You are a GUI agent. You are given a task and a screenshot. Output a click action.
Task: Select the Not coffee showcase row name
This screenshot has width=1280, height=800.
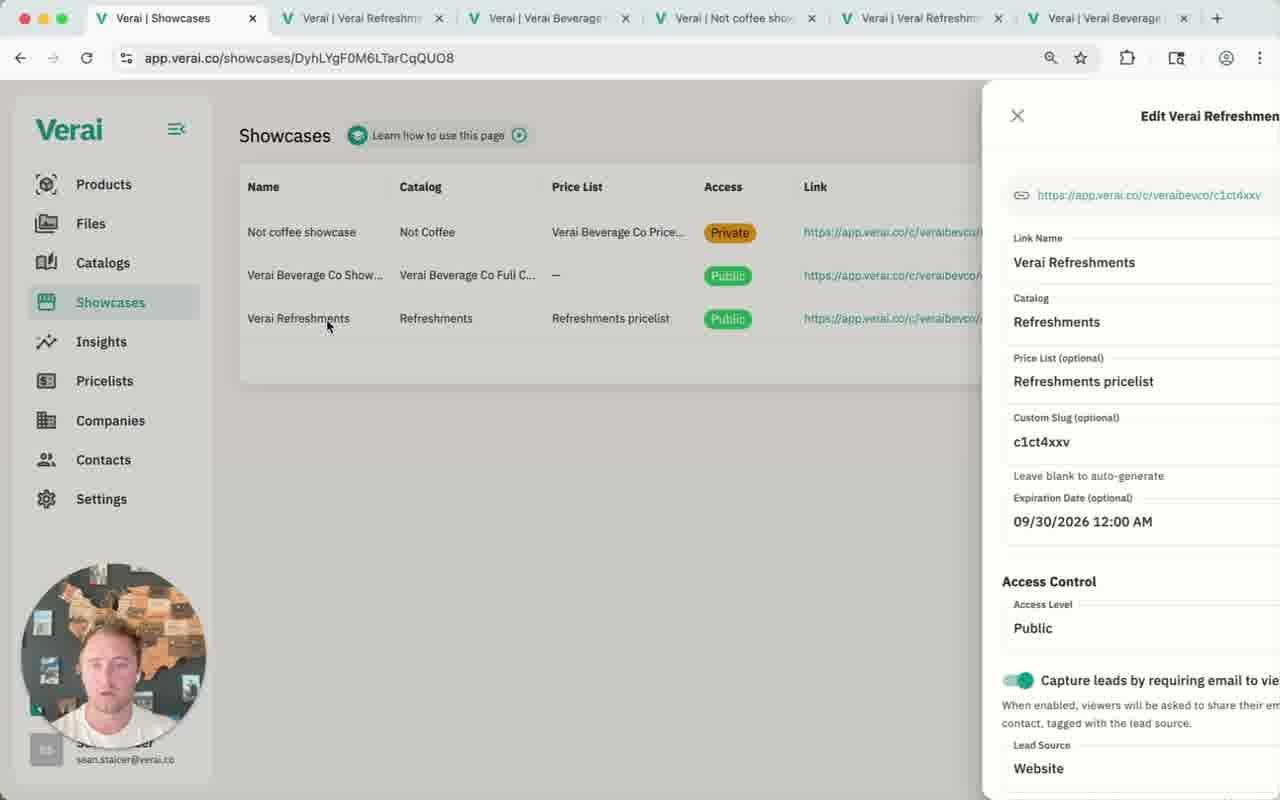click(x=301, y=232)
